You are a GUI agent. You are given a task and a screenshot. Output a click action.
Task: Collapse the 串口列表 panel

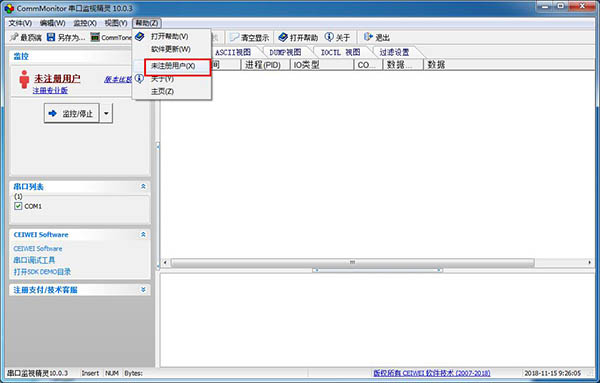(143, 186)
